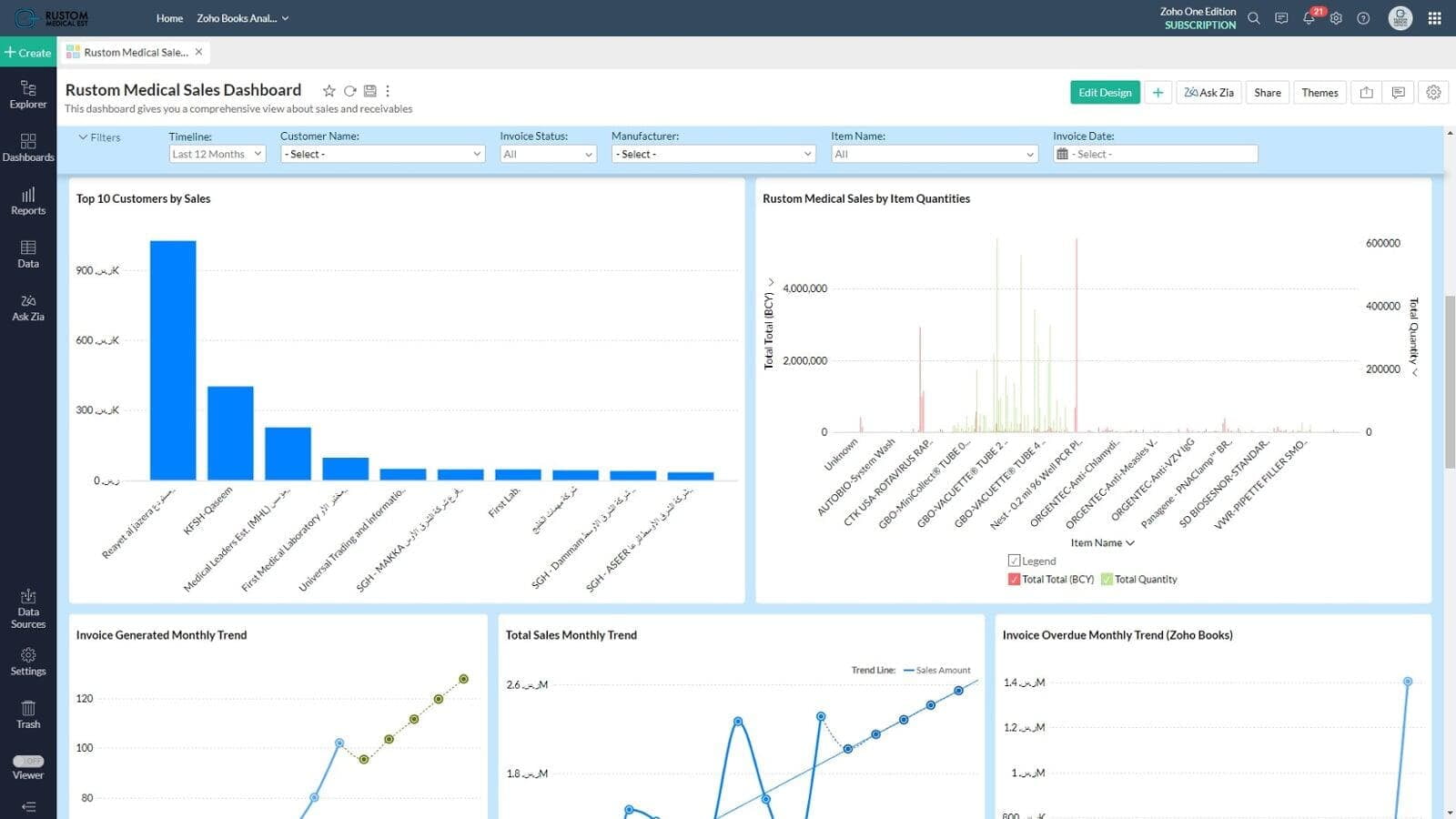Go to the Home menu item
The image size is (1456, 819).
click(x=169, y=18)
